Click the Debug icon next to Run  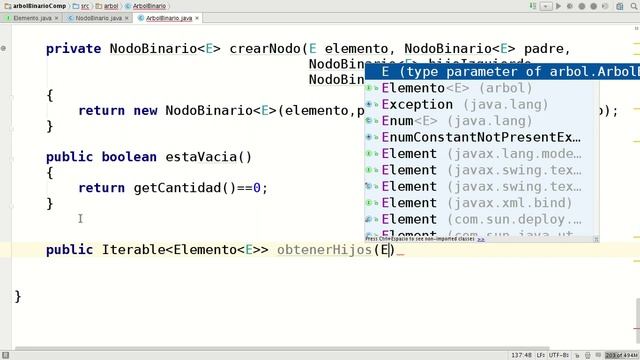coord(570,6)
